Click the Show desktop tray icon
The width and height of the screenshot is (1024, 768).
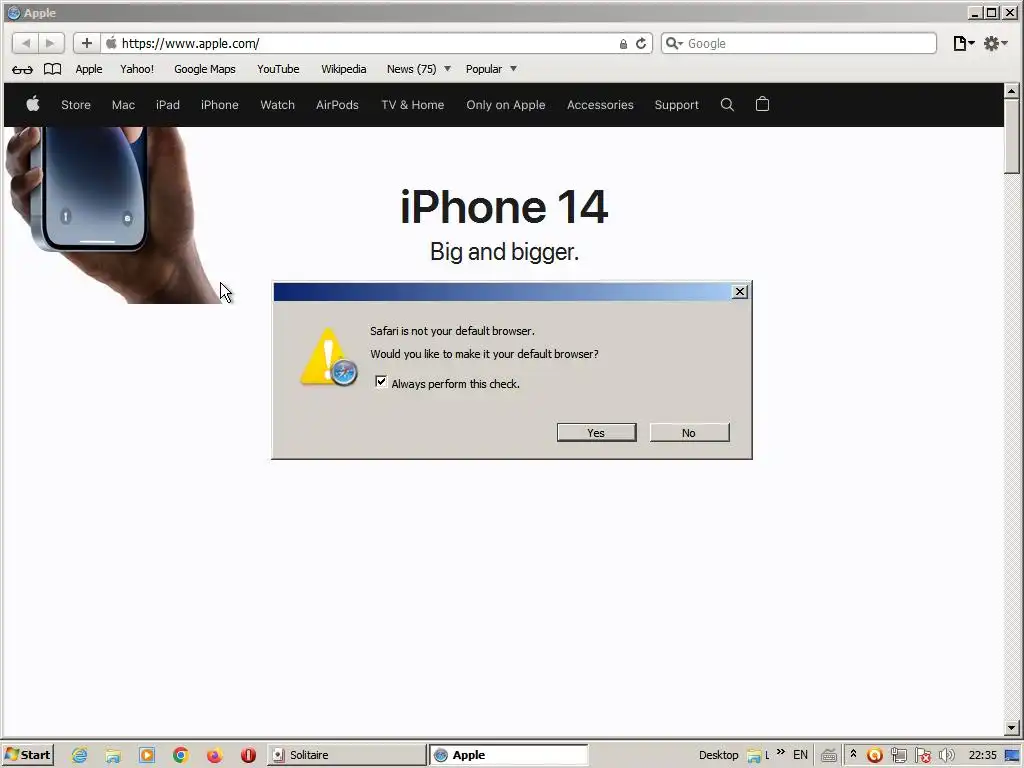click(1013, 756)
